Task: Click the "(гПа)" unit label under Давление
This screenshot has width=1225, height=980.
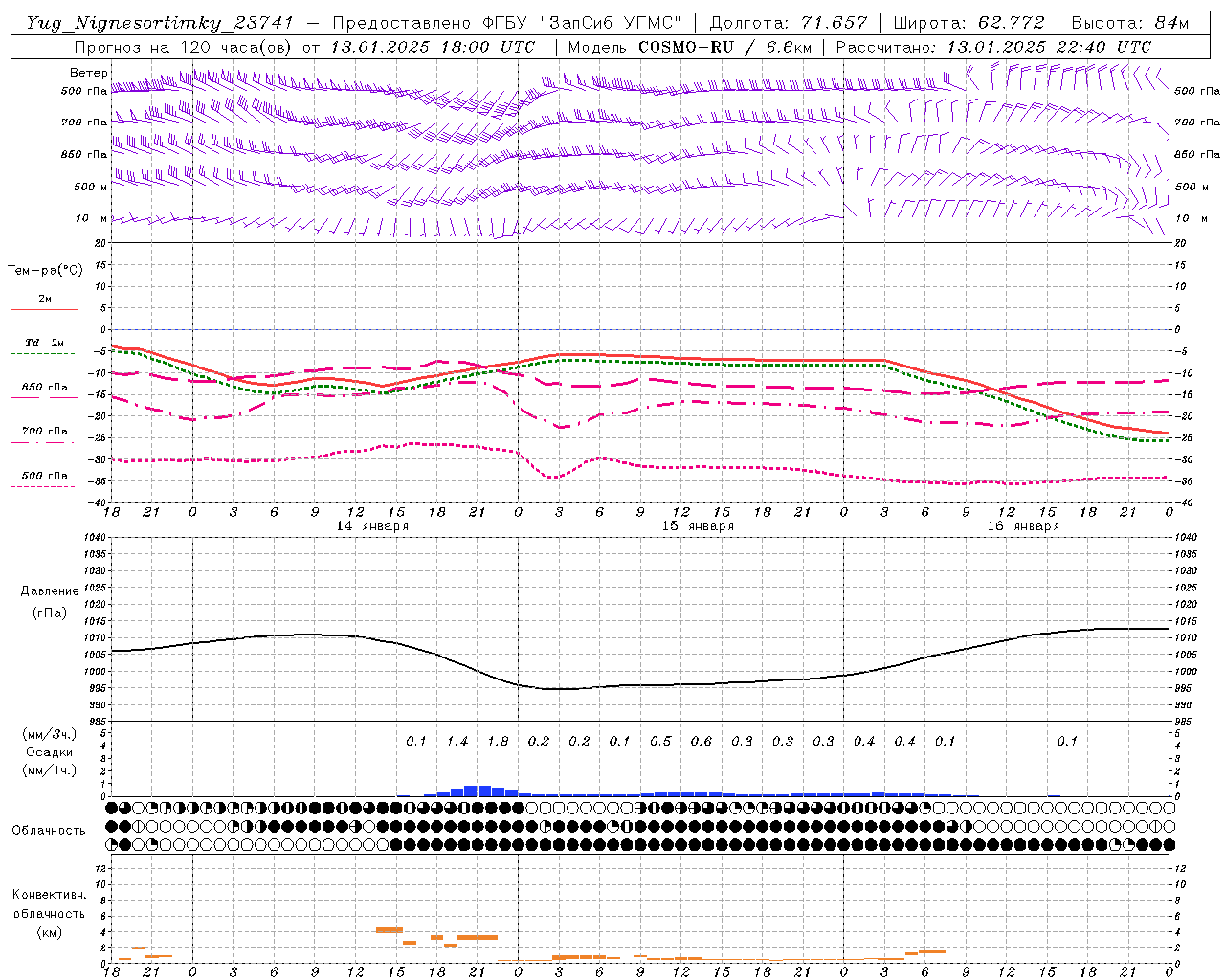Action: click(x=50, y=613)
